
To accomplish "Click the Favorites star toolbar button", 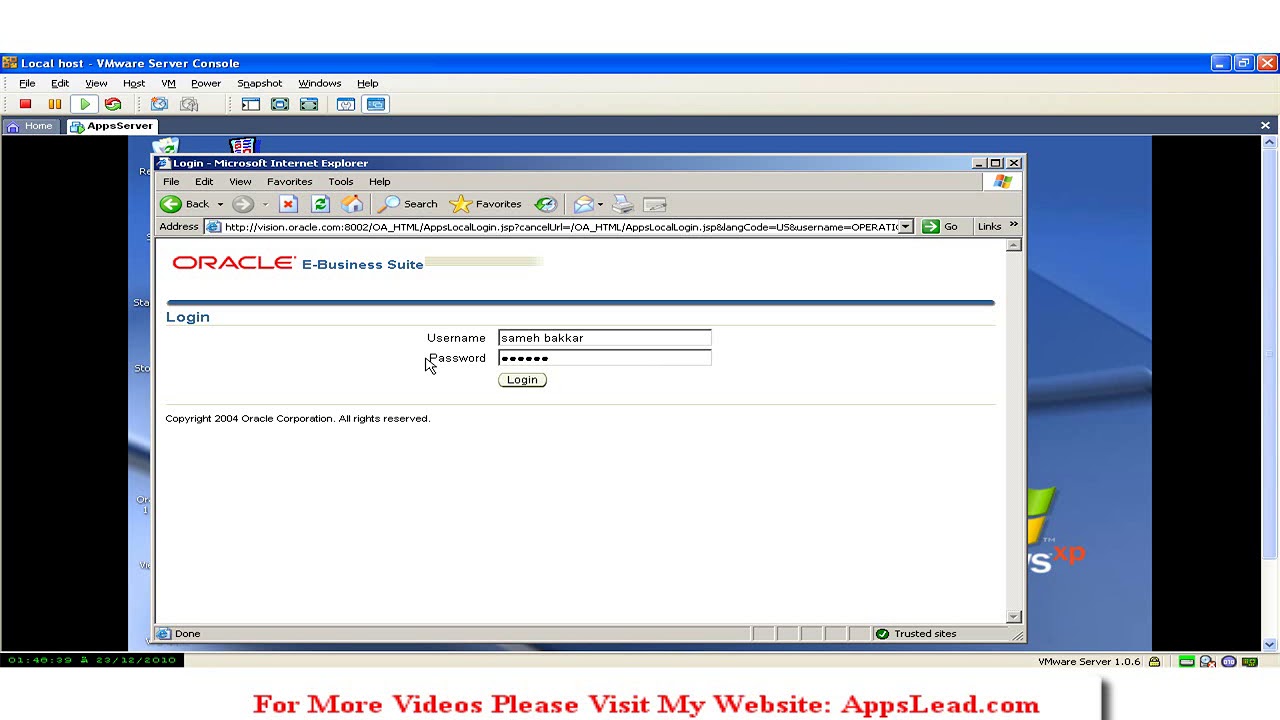I will [x=485, y=204].
